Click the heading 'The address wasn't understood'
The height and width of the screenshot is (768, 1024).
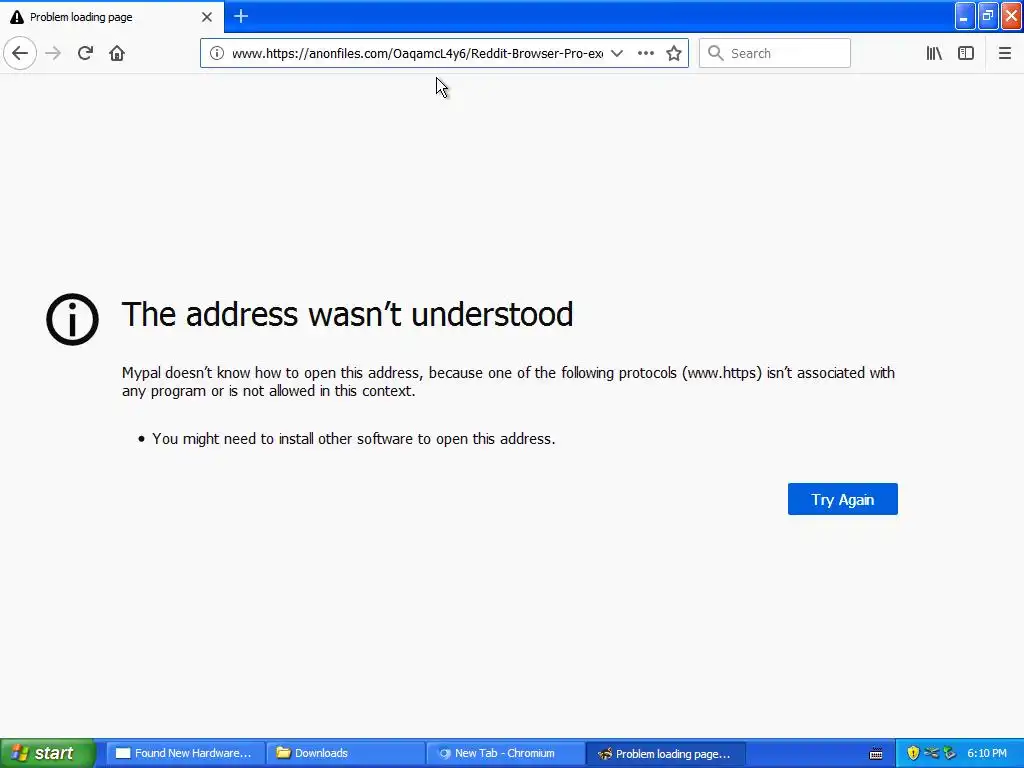click(x=347, y=314)
